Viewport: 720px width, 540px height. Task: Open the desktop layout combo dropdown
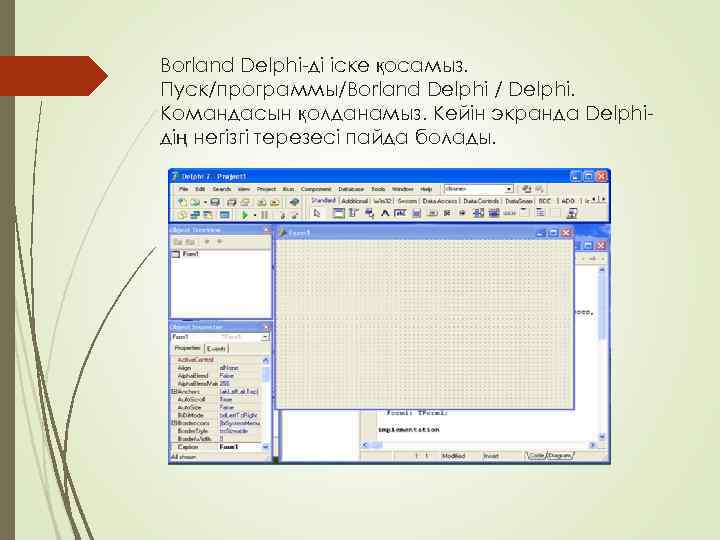pos(509,189)
